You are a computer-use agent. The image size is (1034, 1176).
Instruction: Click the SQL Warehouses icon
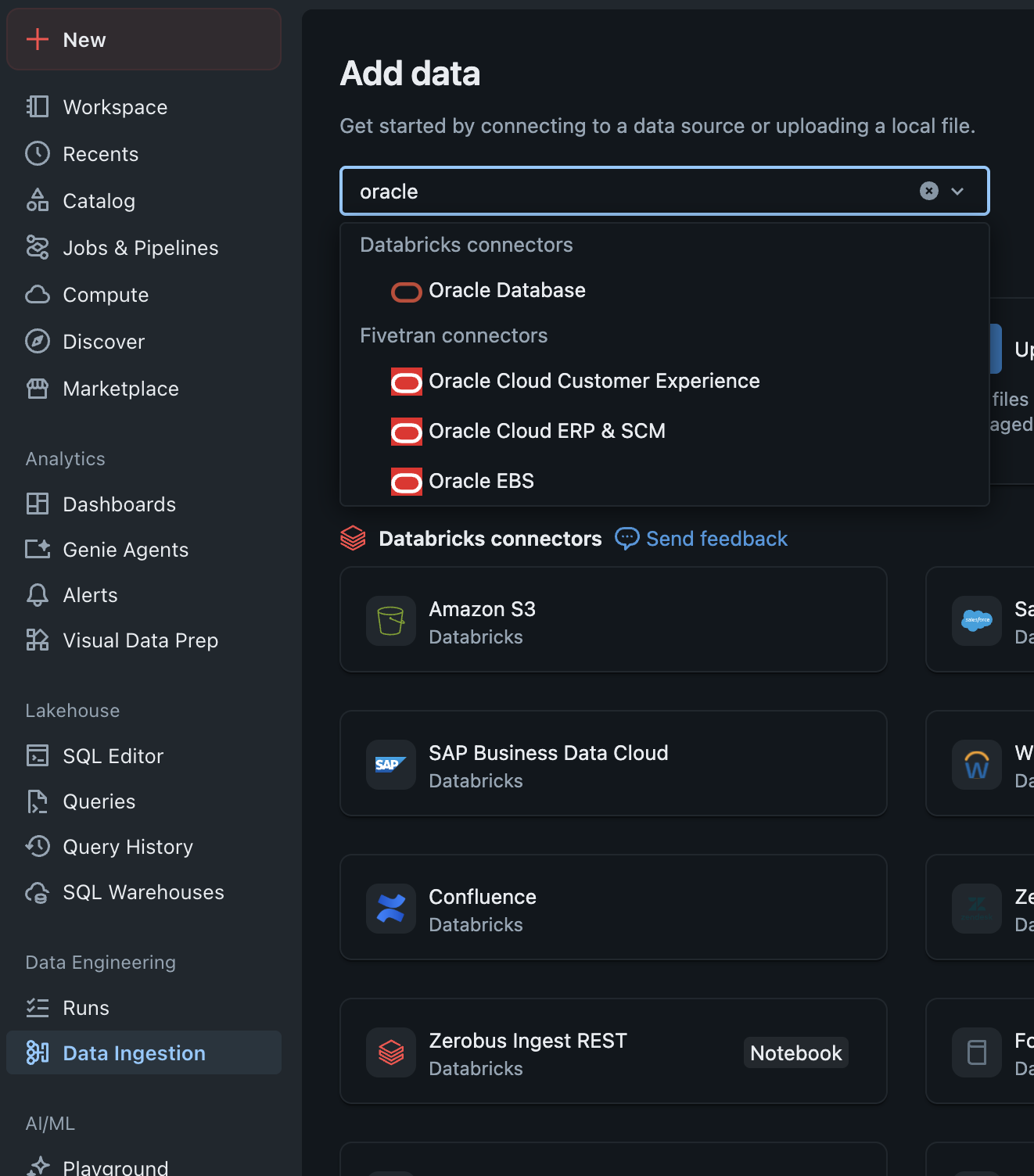(38, 891)
